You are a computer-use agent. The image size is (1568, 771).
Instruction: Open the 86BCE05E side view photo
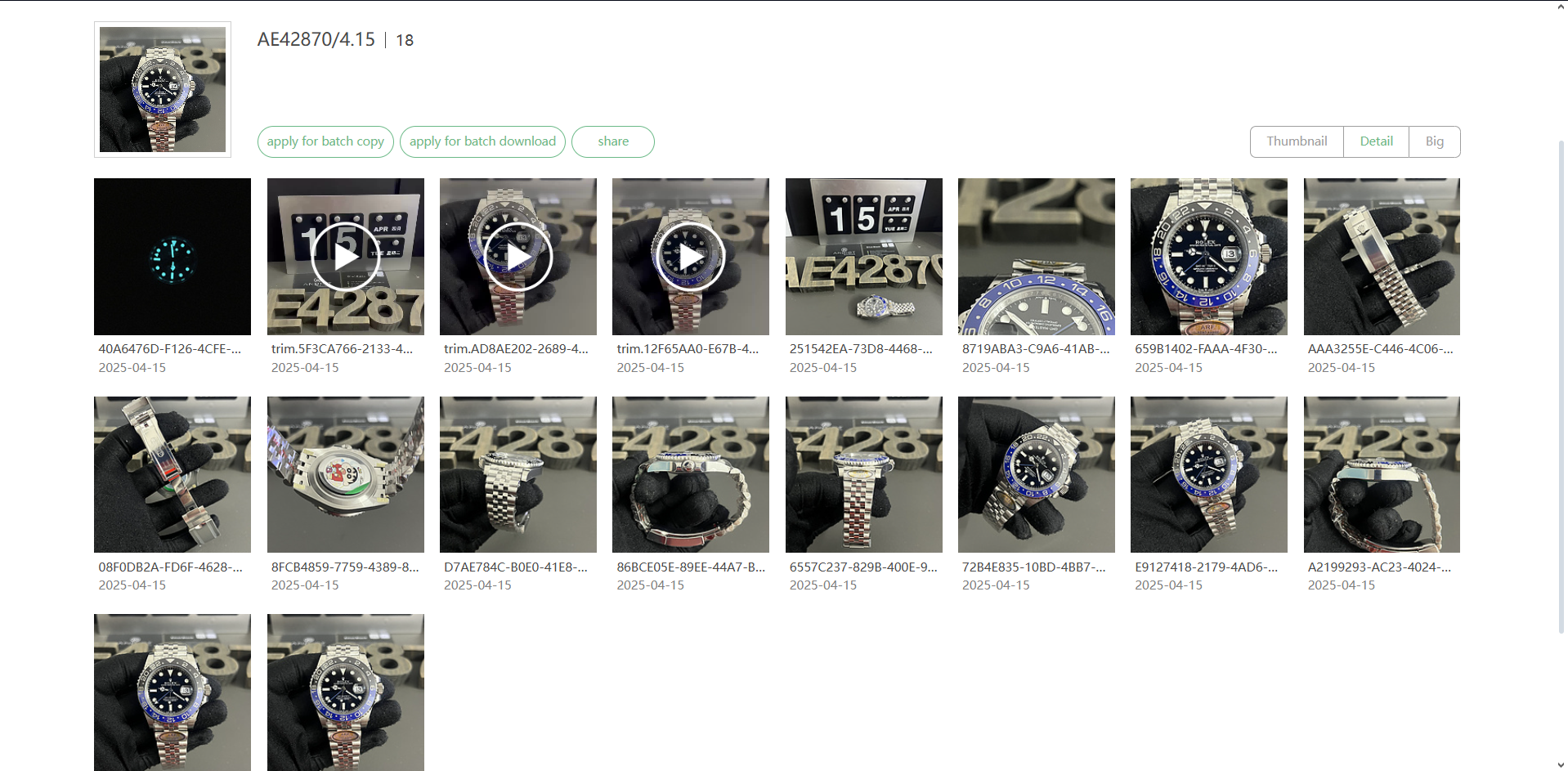click(x=691, y=475)
